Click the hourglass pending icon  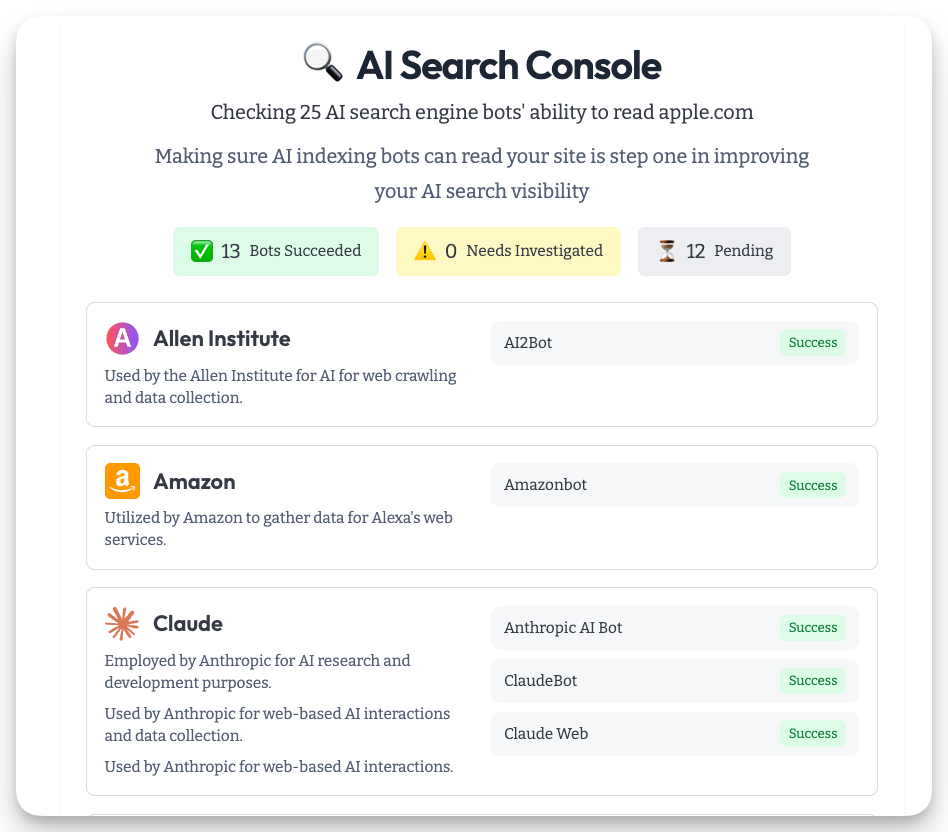click(x=667, y=251)
